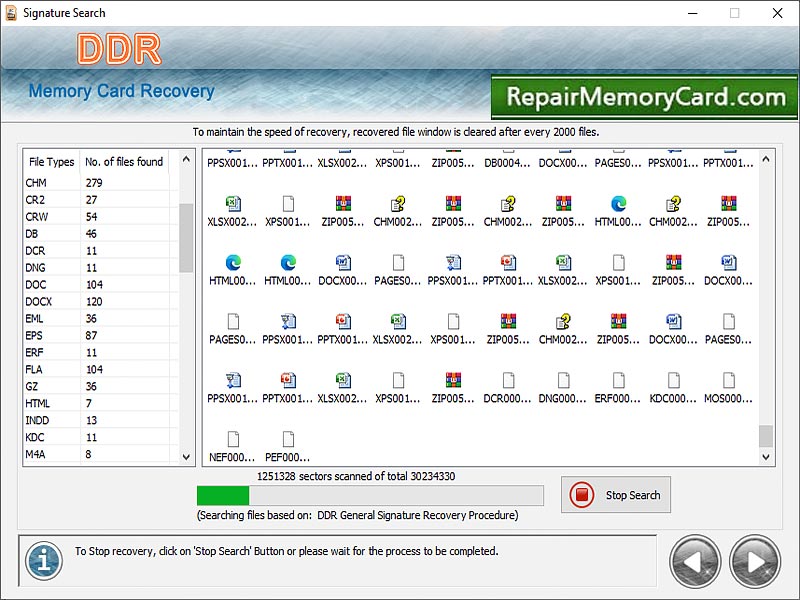This screenshot has width=800, height=600.
Task: Open the PEF000 recovered file icon
Action: point(288,437)
